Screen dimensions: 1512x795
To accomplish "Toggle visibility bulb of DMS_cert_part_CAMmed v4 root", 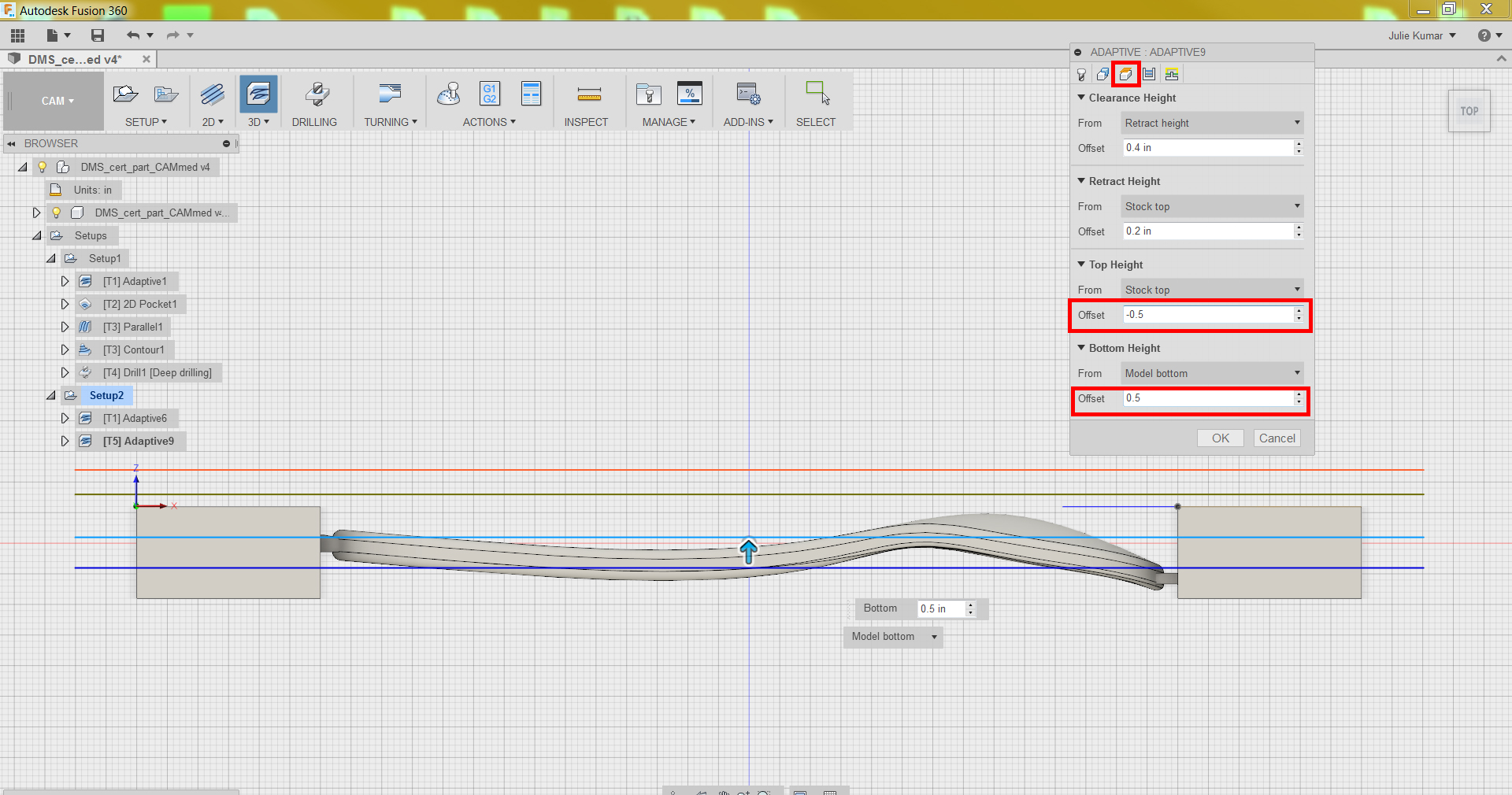I will pos(43,167).
